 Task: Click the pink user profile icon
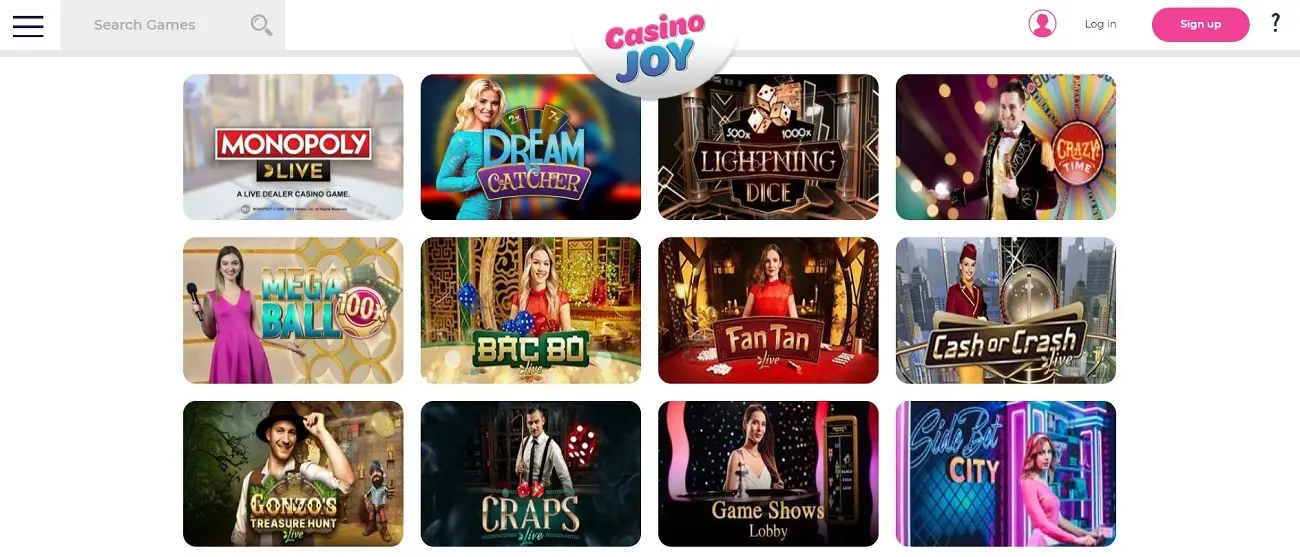click(1042, 24)
